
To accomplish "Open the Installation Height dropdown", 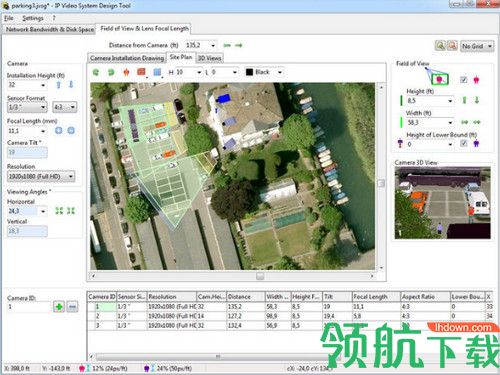I will [43, 85].
